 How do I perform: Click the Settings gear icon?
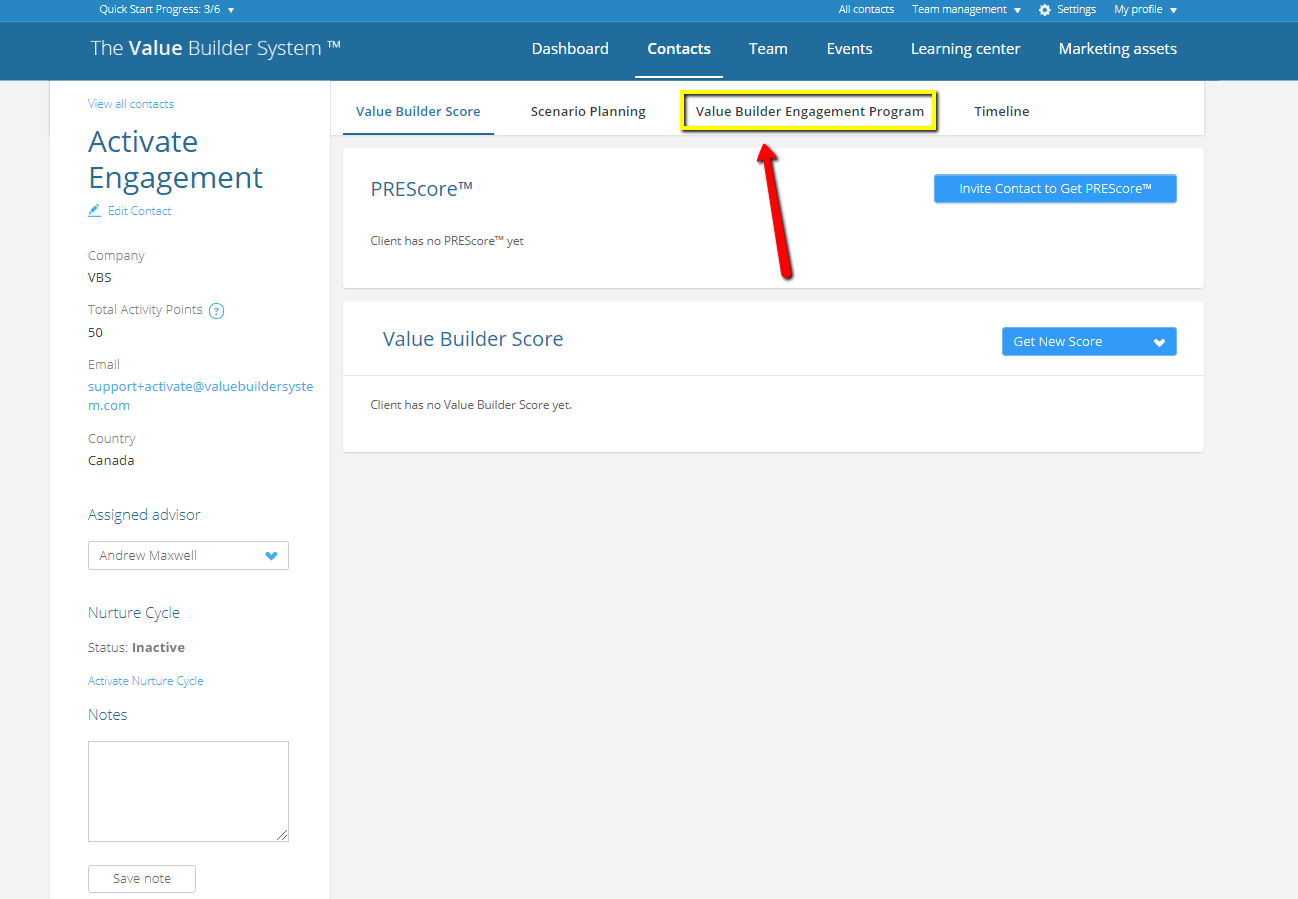point(1045,10)
